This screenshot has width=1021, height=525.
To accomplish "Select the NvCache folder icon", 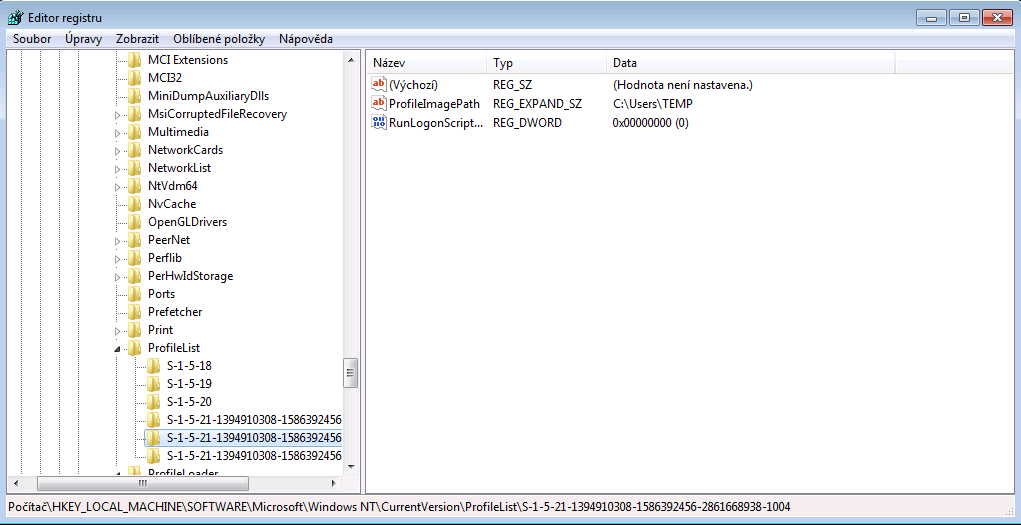I will click(x=135, y=204).
